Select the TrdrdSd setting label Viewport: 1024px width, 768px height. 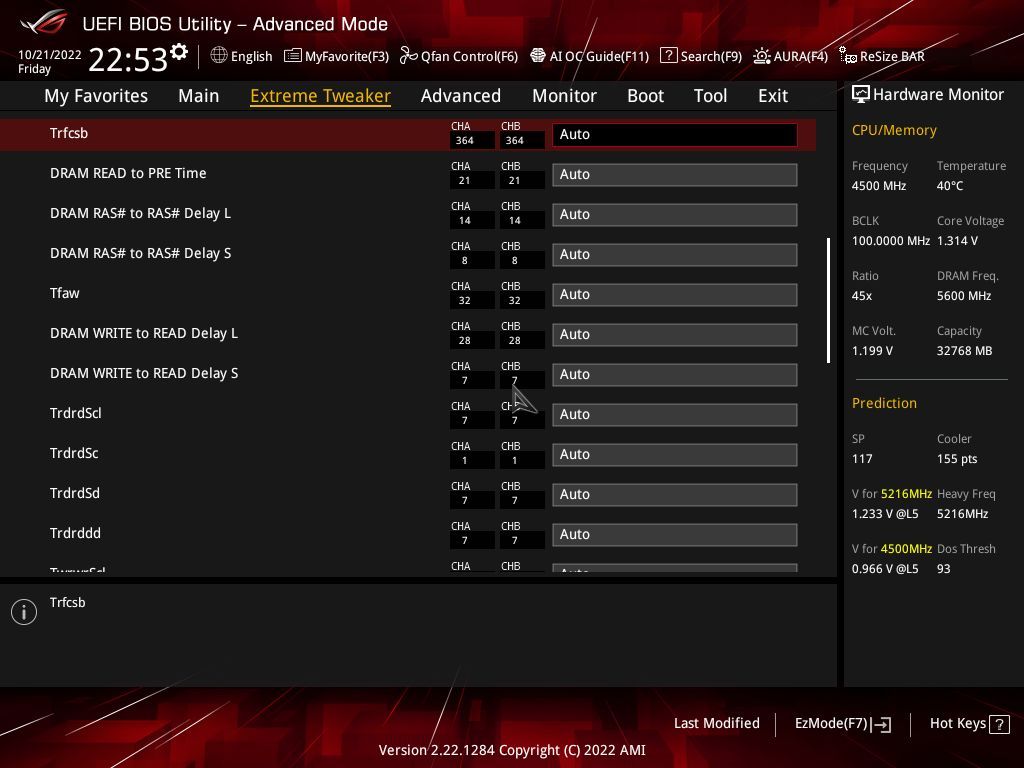[x=75, y=493]
